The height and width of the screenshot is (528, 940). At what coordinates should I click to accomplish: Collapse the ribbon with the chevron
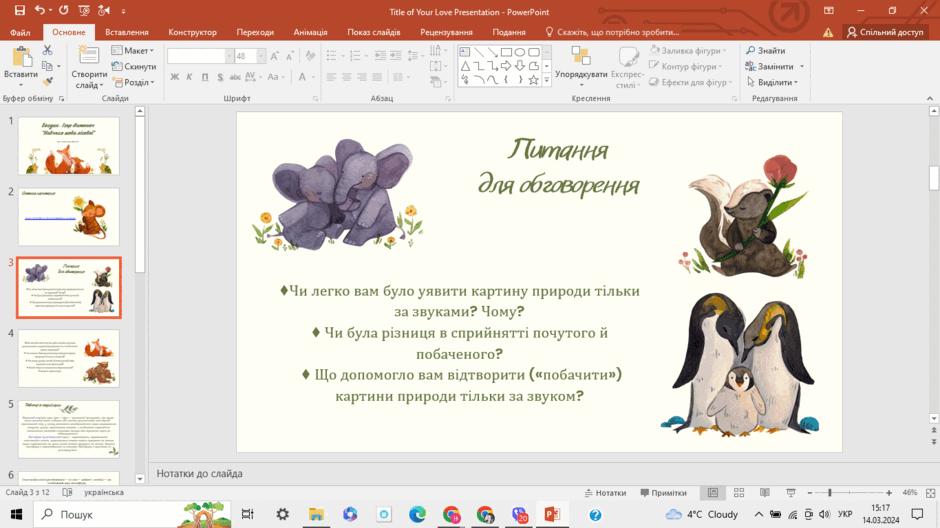pos(930,98)
